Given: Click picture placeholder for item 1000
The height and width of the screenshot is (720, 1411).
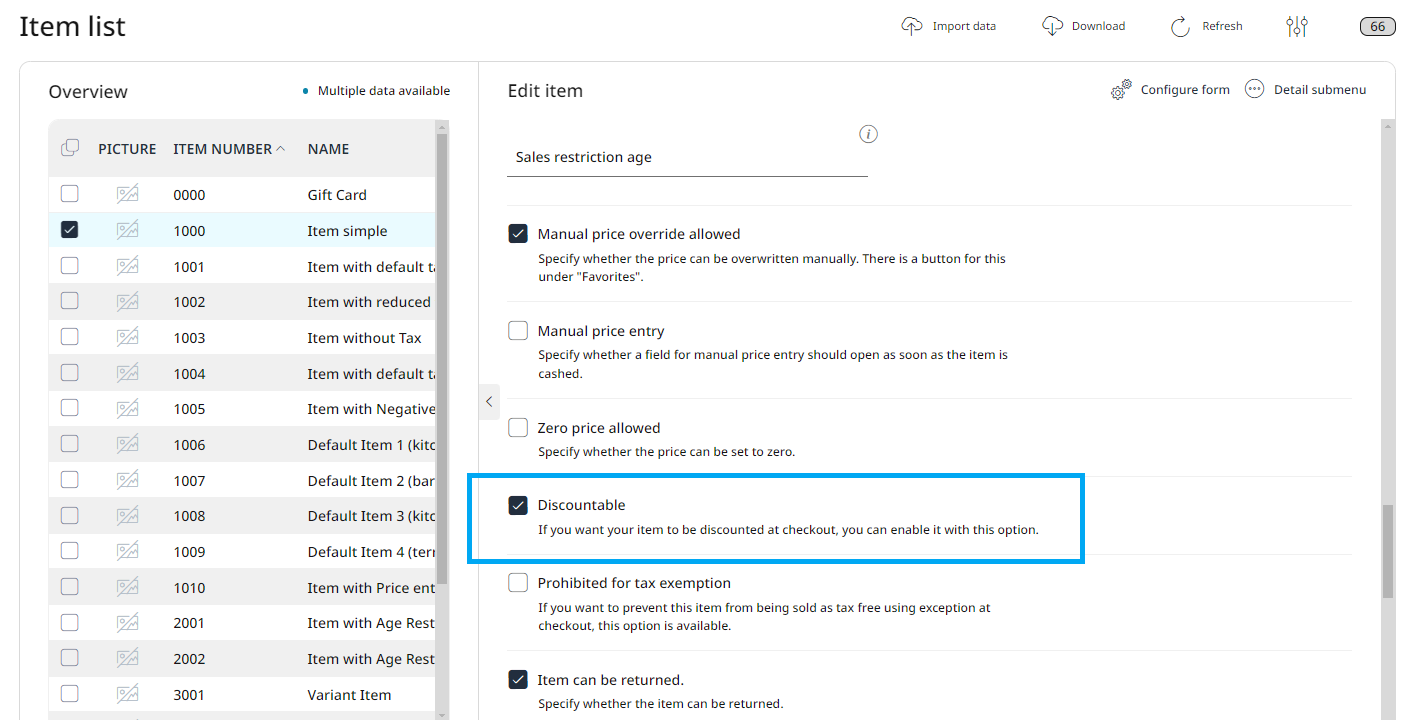Looking at the screenshot, I should [127, 230].
